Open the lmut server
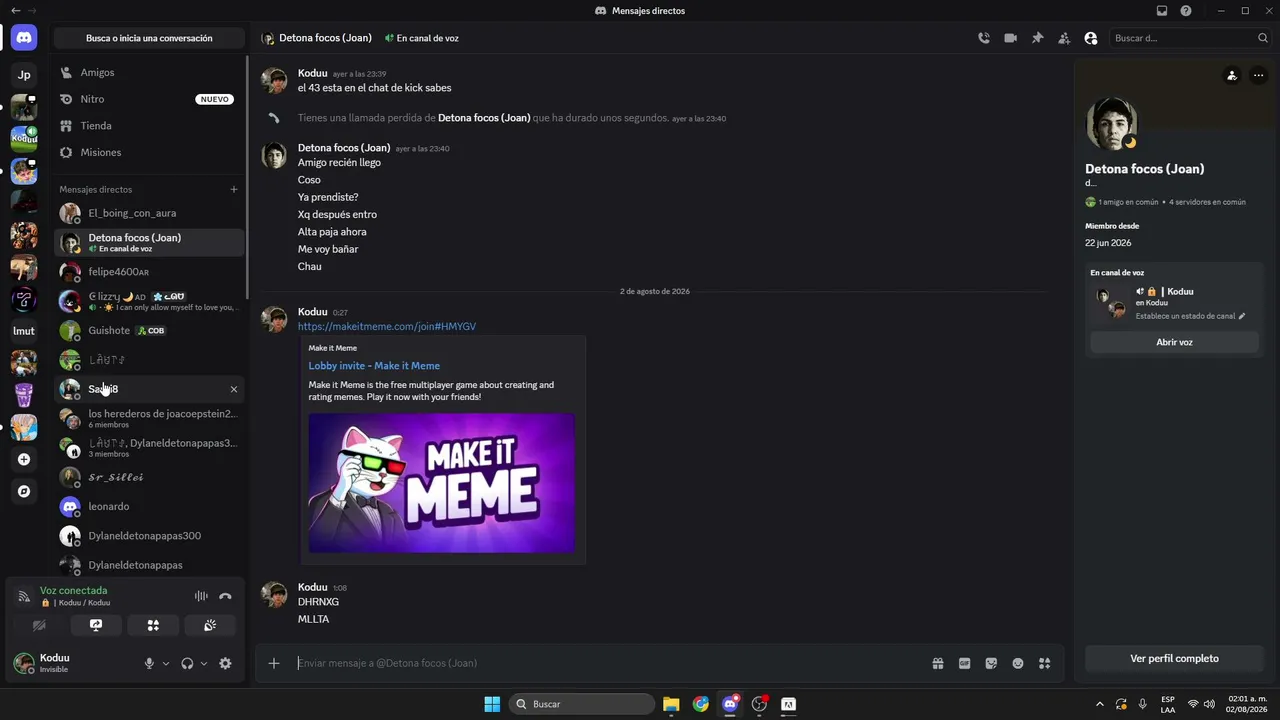Viewport: 1280px width, 720px height. point(24,331)
